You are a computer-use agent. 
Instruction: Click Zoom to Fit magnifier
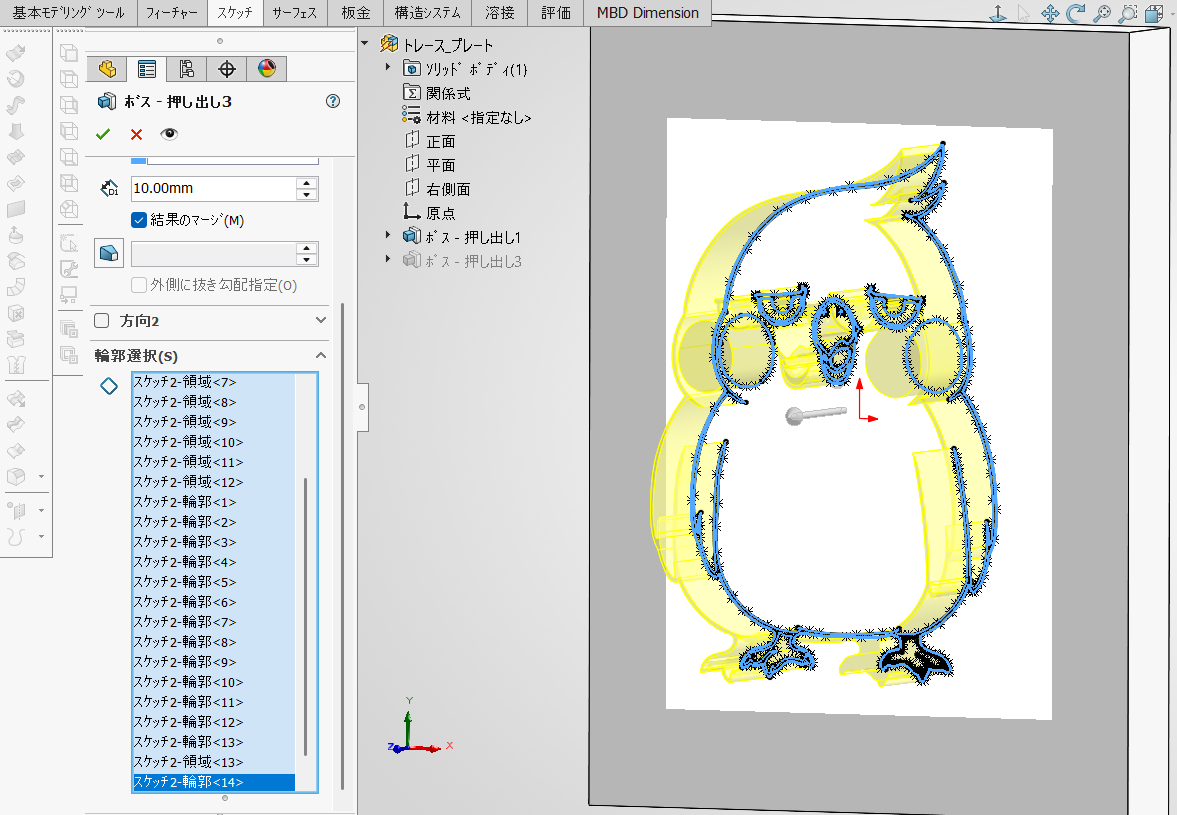click(1101, 14)
